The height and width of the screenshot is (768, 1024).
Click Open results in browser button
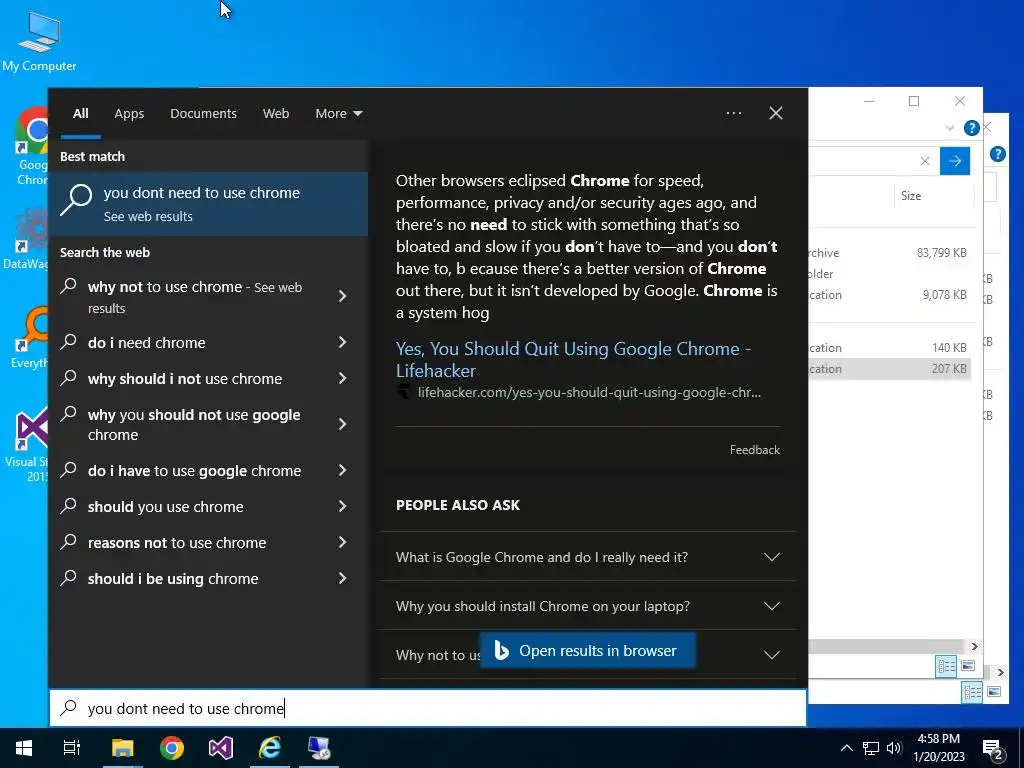point(587,650)
